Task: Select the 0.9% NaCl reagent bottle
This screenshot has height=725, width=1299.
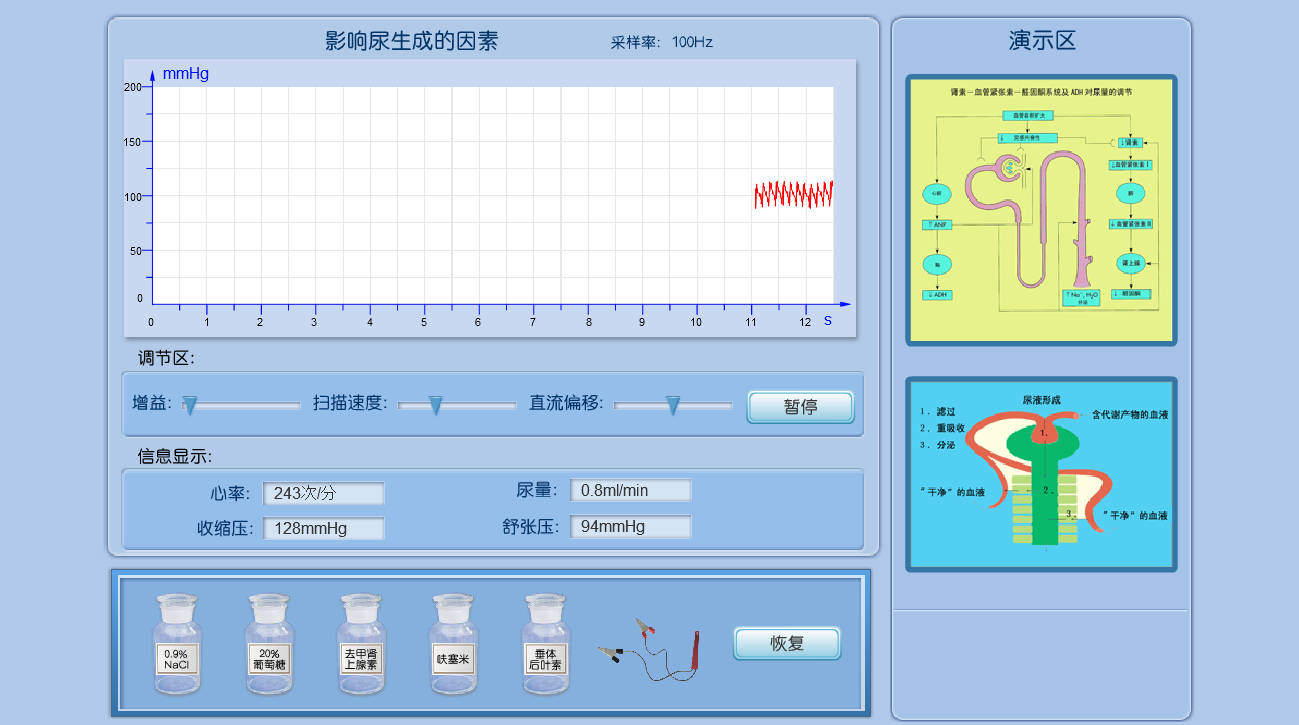Action: tap(177, 645)
